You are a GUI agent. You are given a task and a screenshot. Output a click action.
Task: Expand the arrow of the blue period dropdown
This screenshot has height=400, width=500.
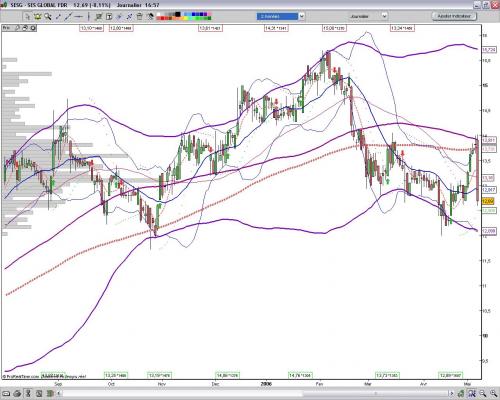click(301, 16)
